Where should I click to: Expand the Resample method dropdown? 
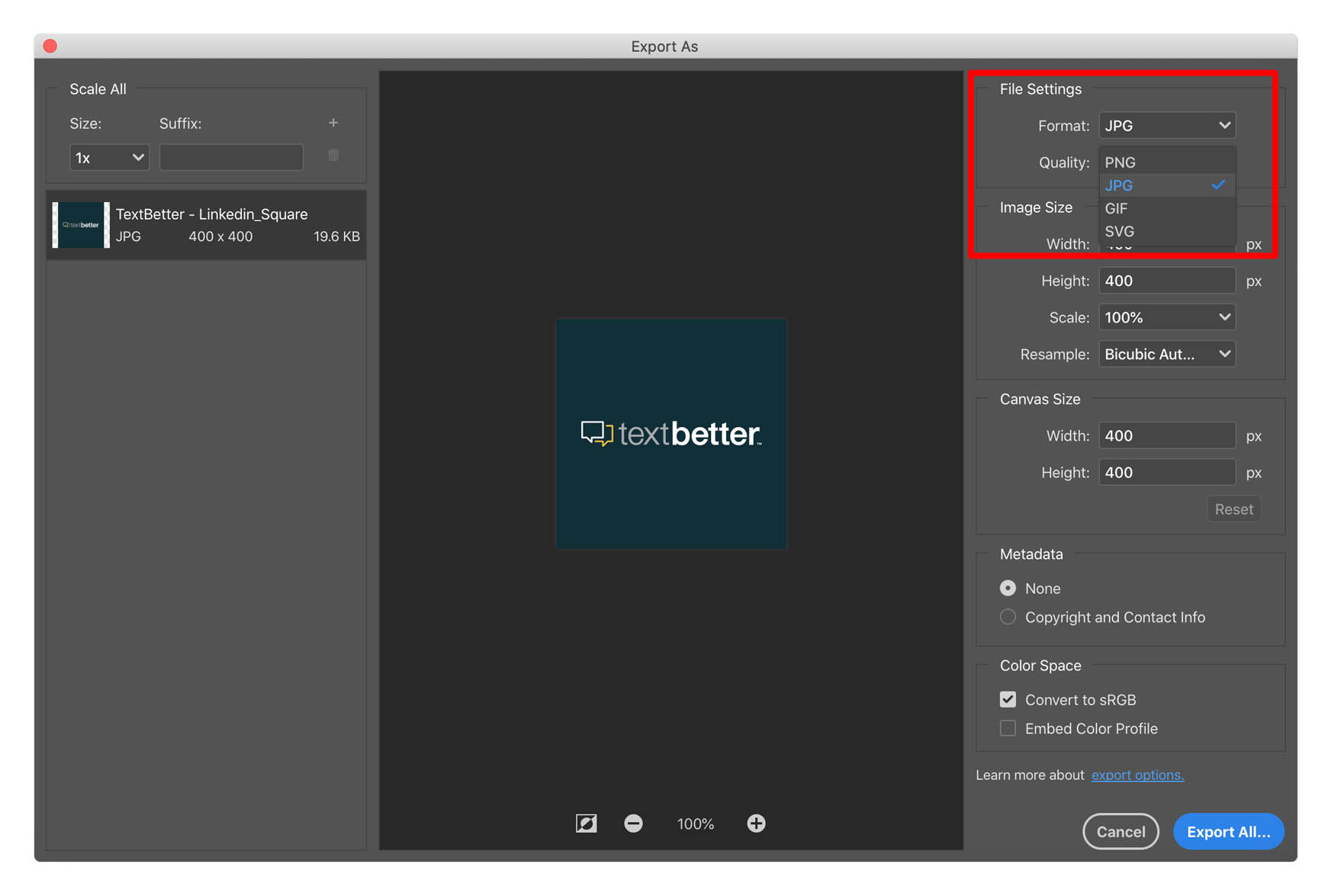pos(1166,354)
